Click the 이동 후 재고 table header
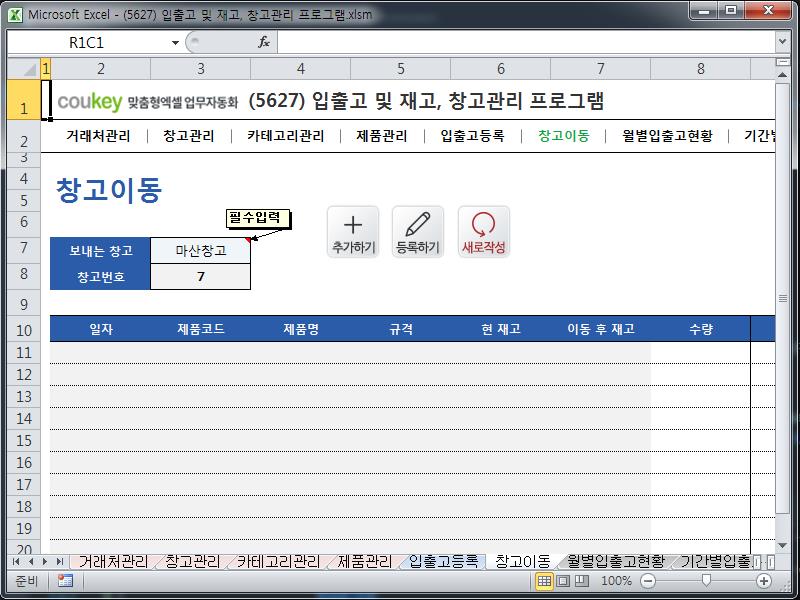Viewport: 800px width, 600px height. [601, 329]
